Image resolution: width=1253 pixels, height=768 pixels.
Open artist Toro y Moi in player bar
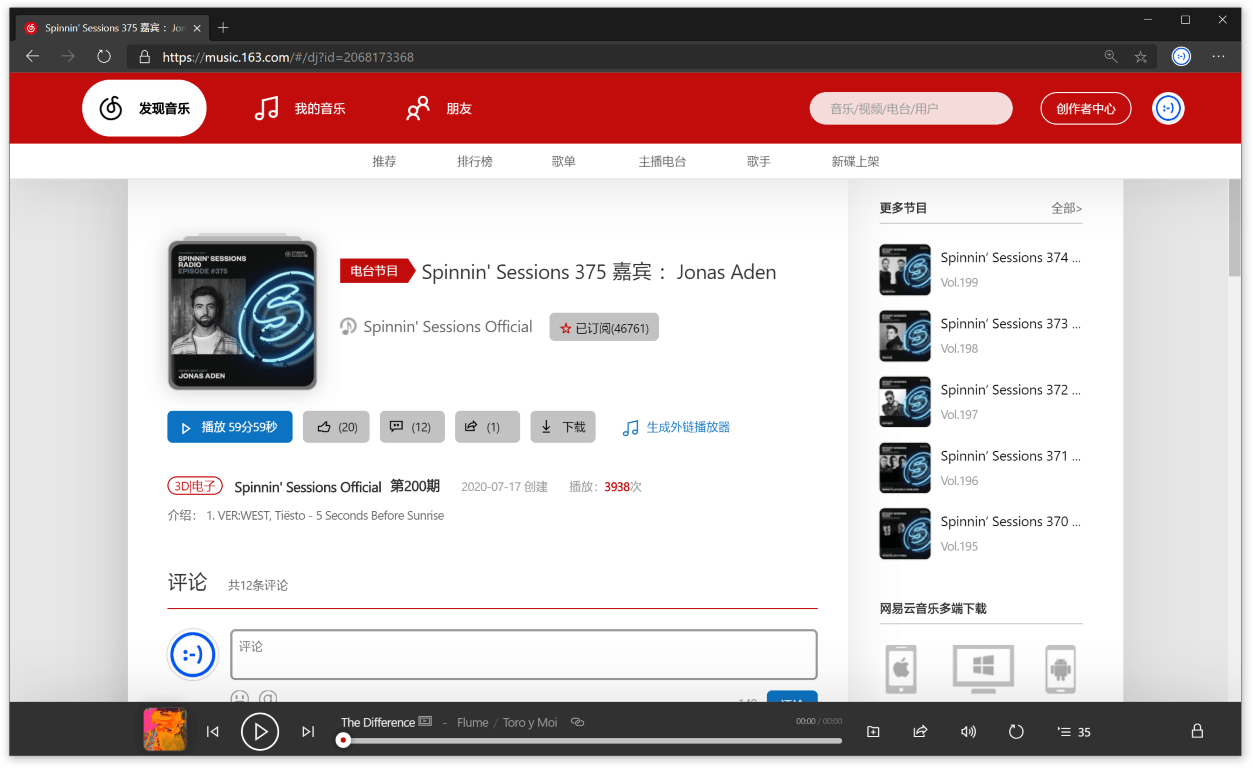(x=530, y=722)
